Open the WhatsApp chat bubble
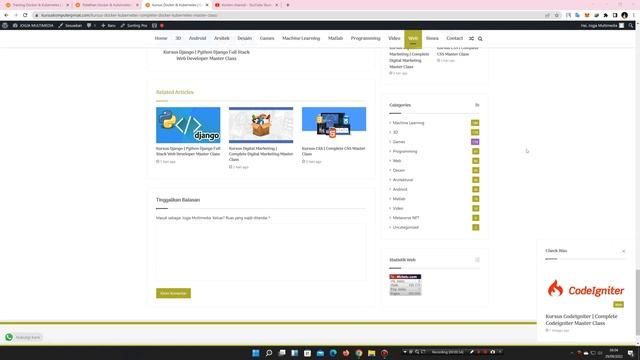The width and height of the screenshot is (640, 360). click(9, 337)
